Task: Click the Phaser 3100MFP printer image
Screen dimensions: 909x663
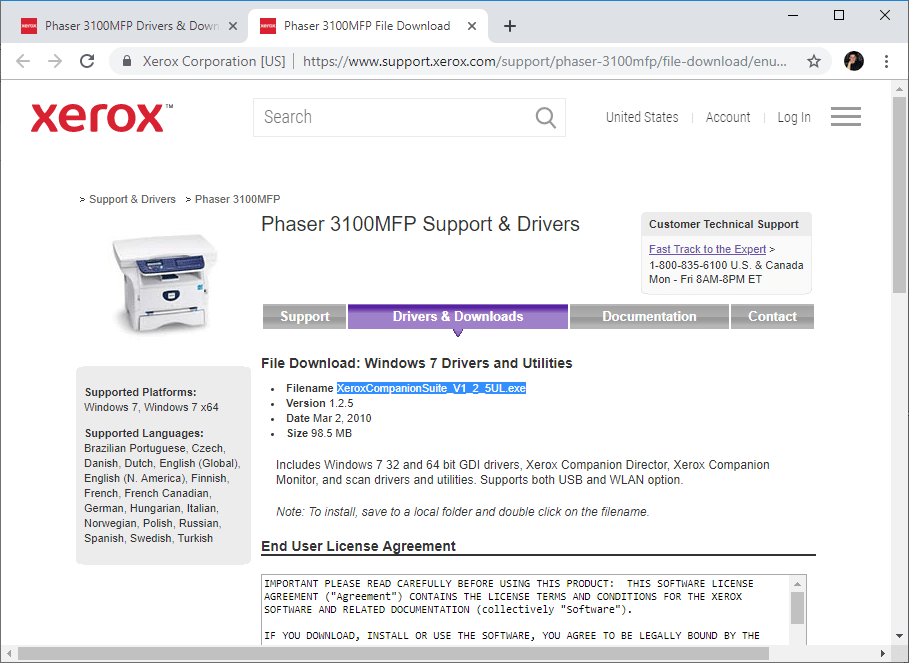Action: click(x=165, y=283)
